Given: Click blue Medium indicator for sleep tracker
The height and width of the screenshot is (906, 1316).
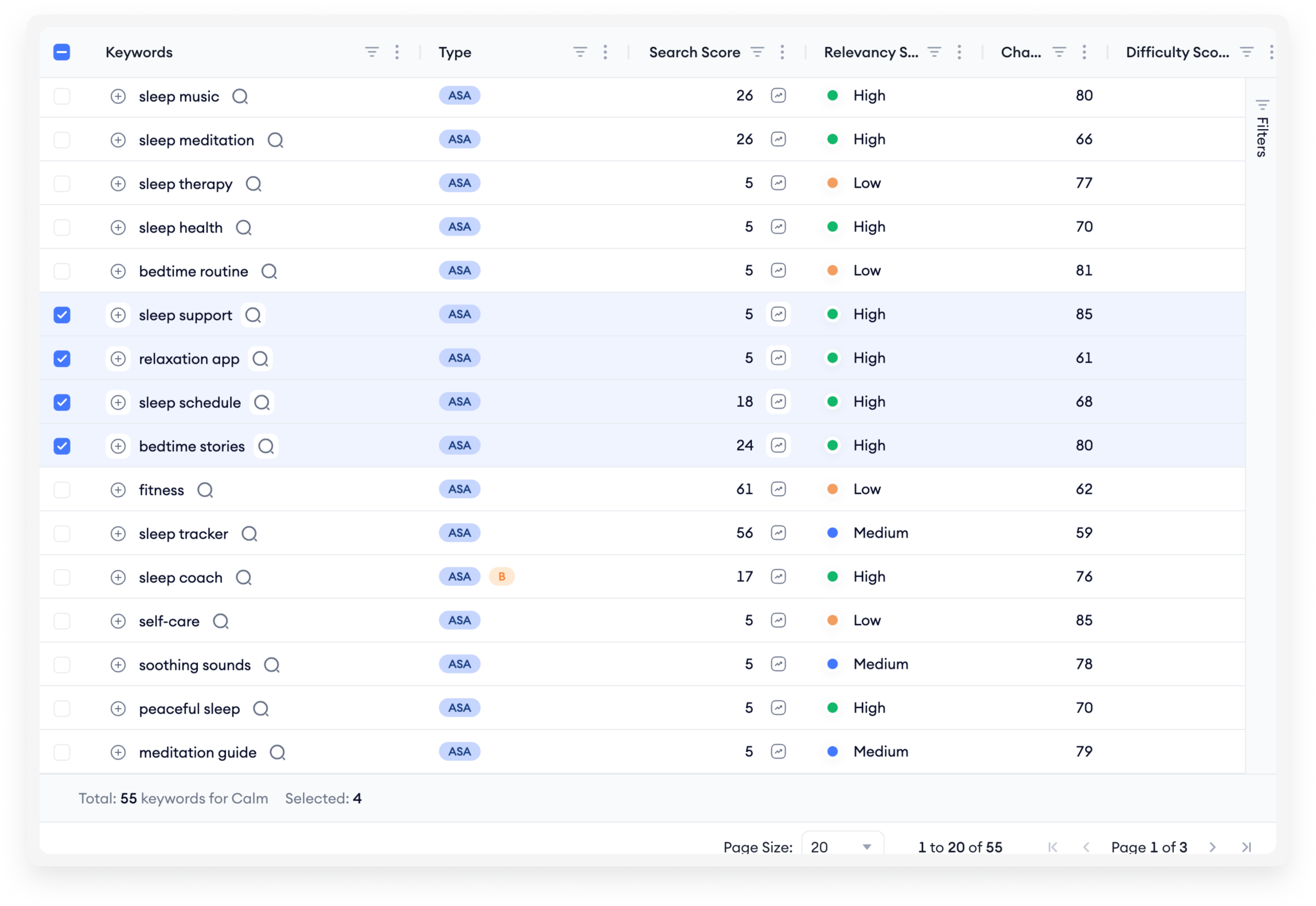Looking at the screenshot, I should (x=832, y=533).
